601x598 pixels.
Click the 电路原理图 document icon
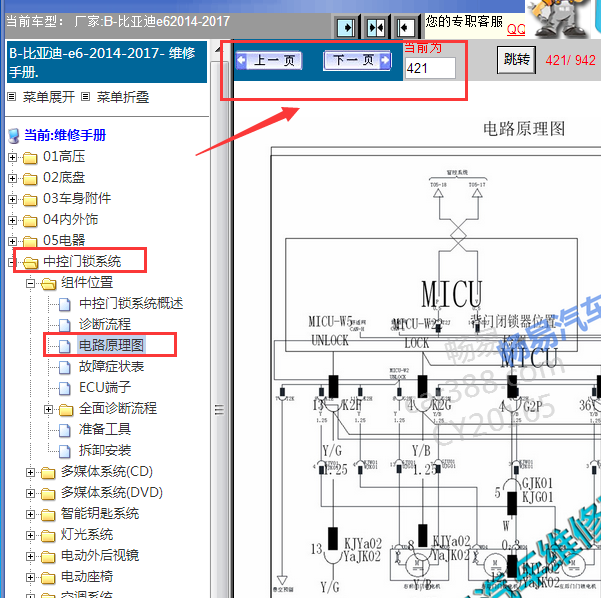click(65, 346)
